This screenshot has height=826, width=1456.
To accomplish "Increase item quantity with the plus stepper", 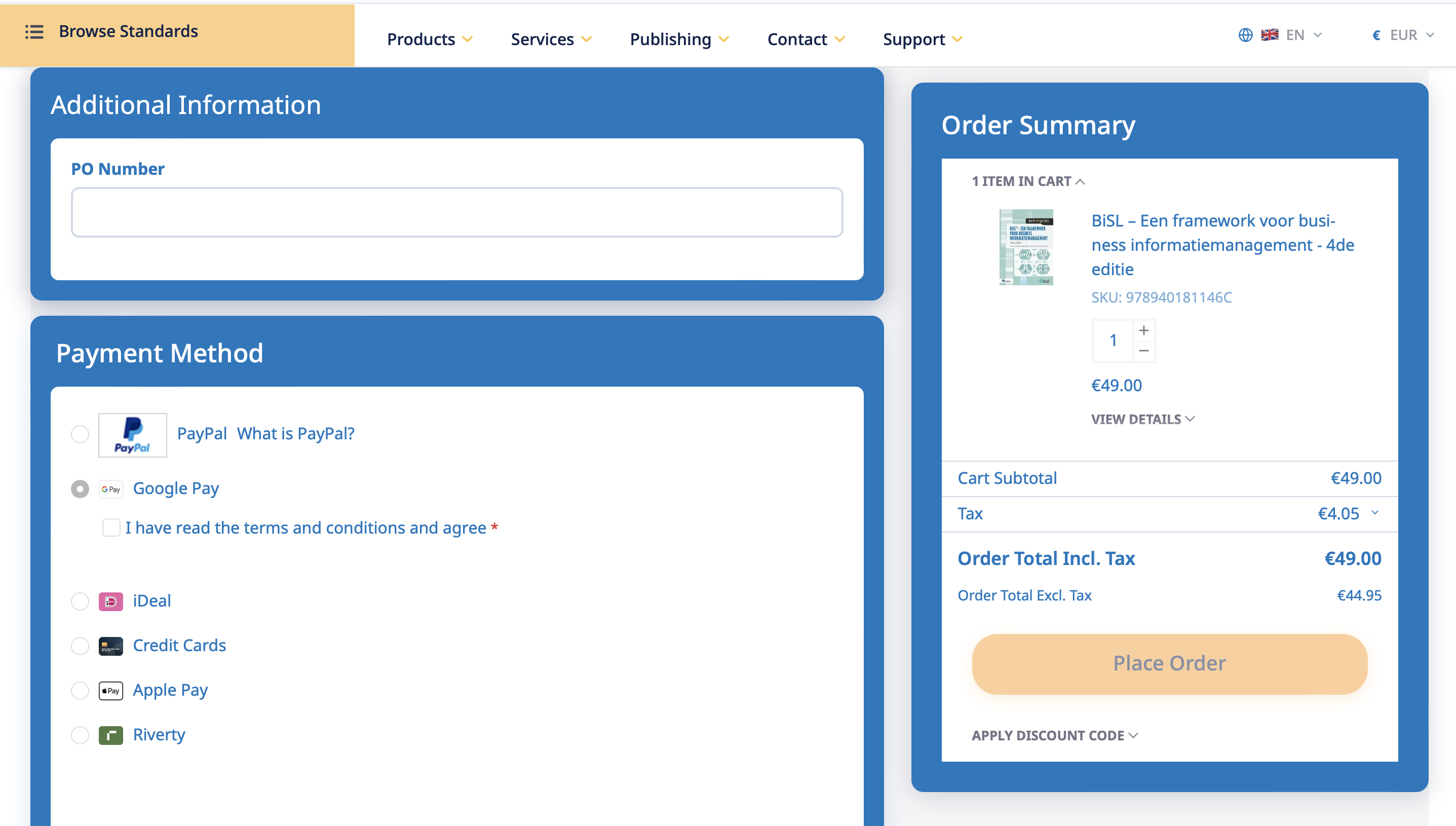I will 1143,330.
